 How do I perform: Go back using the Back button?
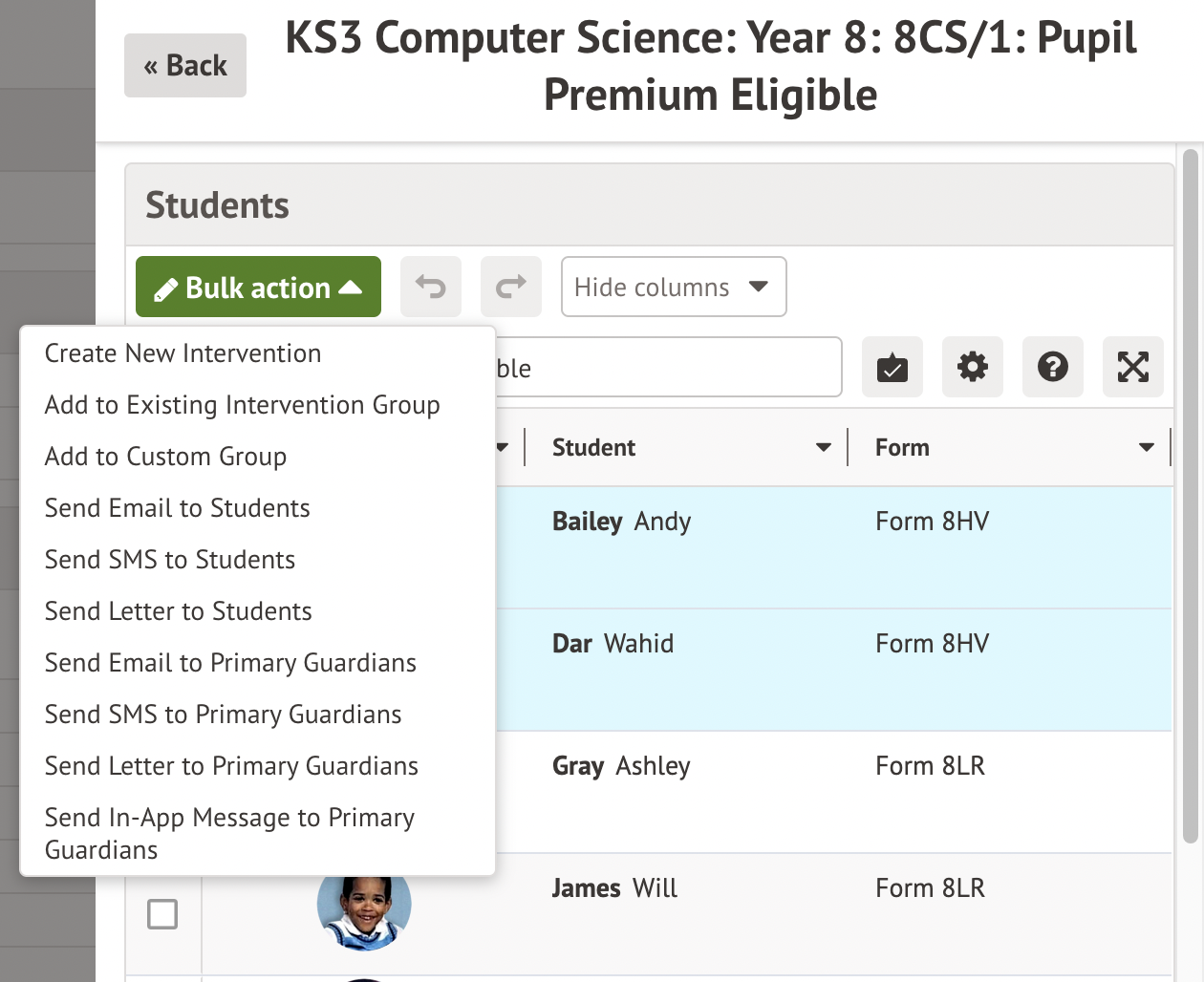point(185,65)
